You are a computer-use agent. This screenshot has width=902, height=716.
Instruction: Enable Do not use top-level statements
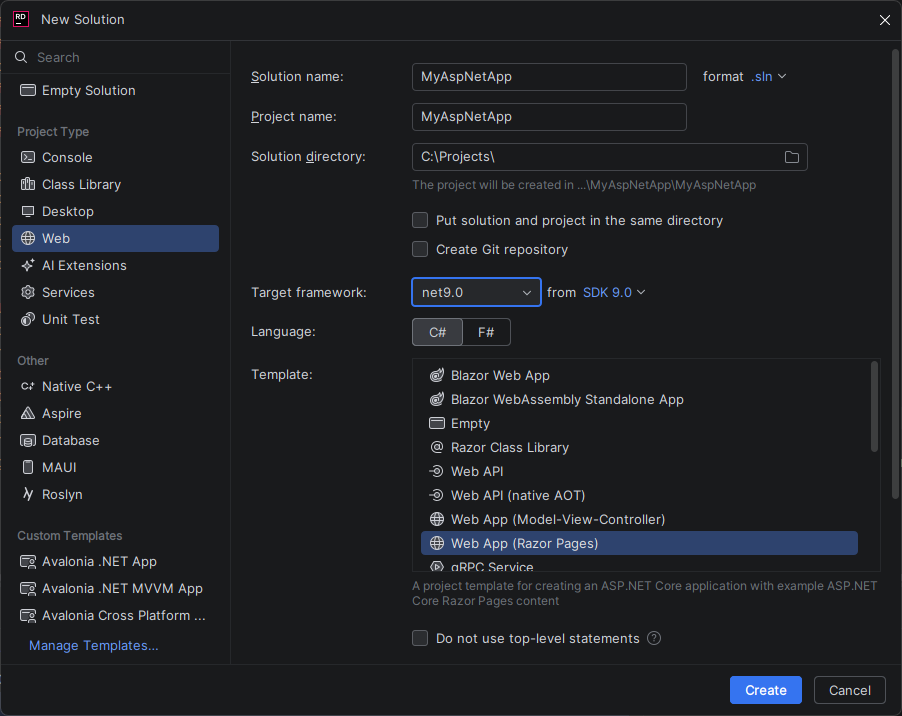coord(420,638)
